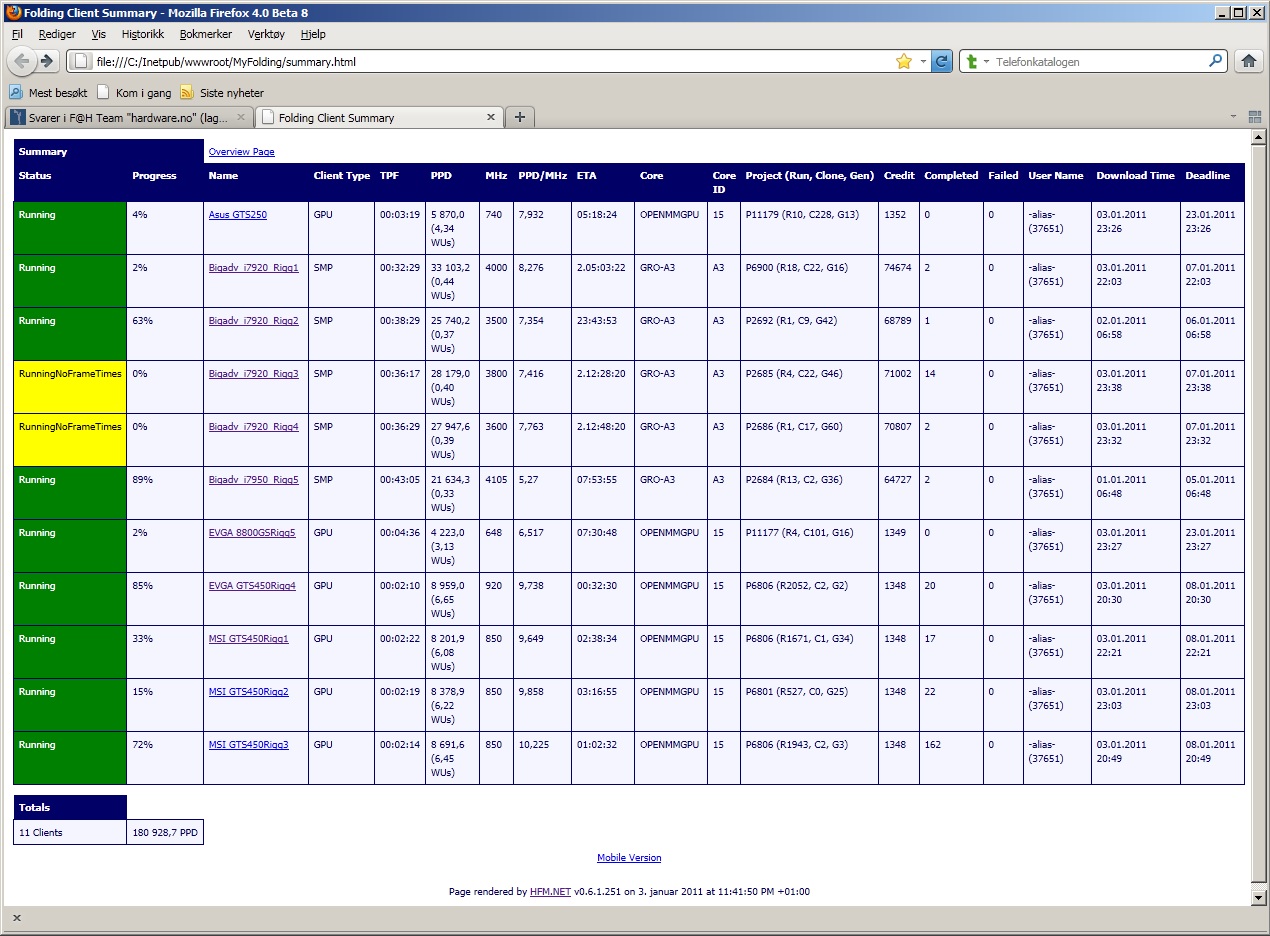The width and height of the screenshot is (1270, 936).
Task: Open Siste nyheter feed bookmark
Action: [x=222, y=92]
